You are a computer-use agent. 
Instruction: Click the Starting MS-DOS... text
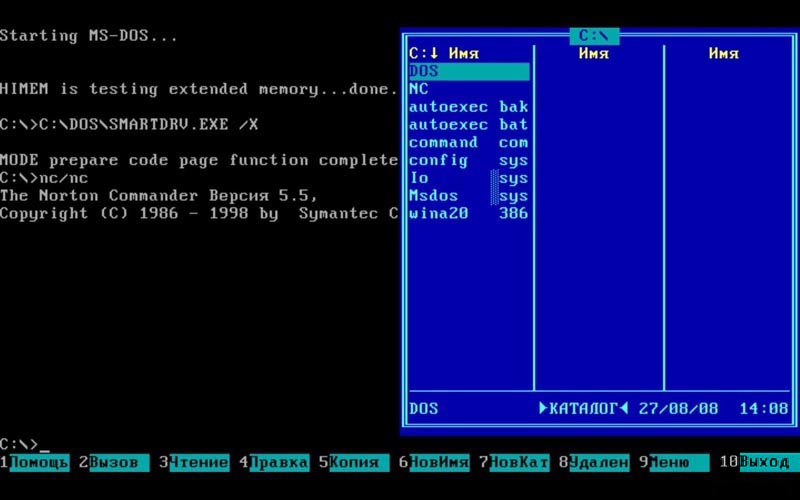click(89, 36)
